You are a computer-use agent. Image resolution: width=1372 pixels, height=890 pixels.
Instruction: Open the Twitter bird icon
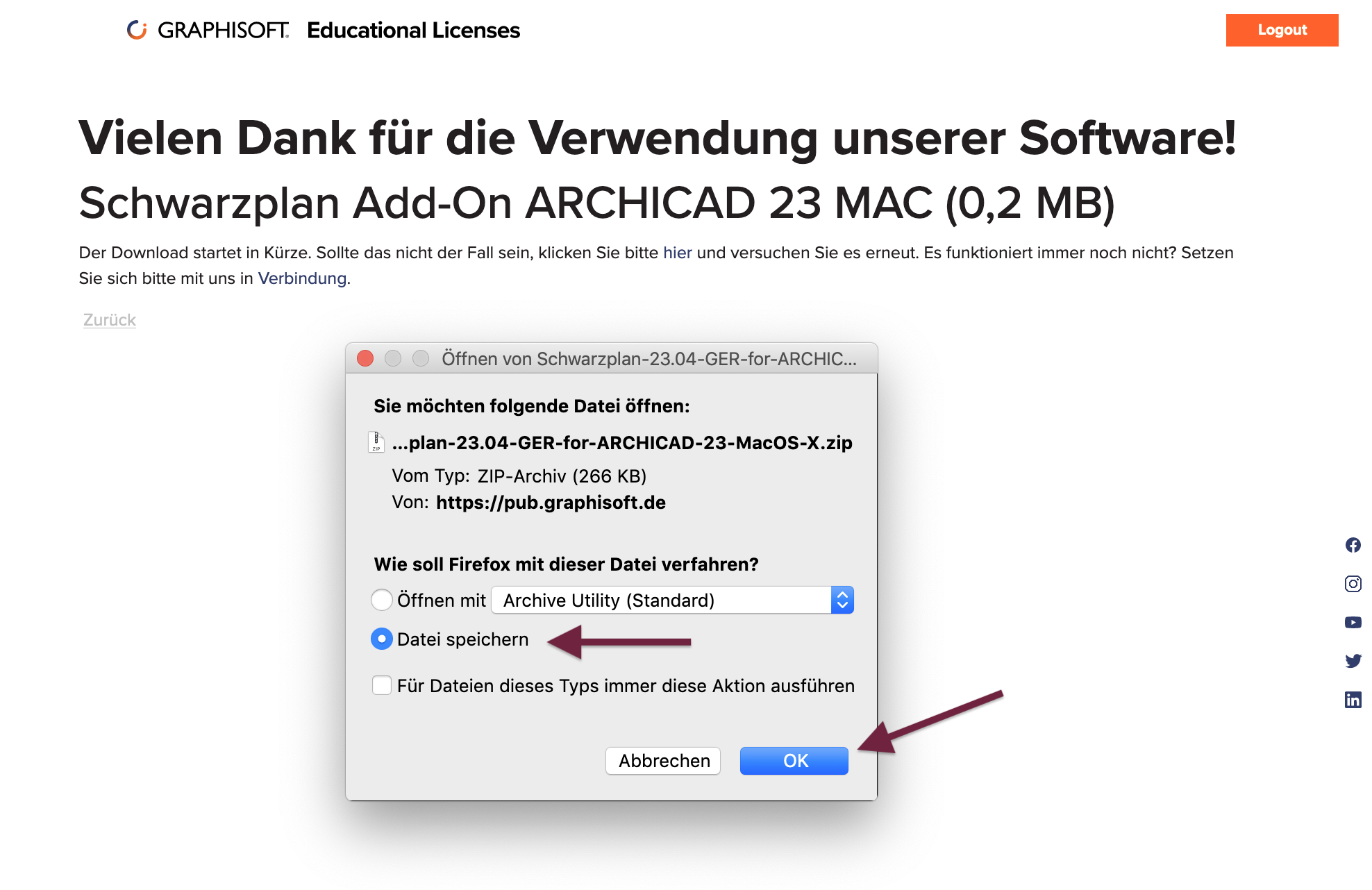[1353, 661]
